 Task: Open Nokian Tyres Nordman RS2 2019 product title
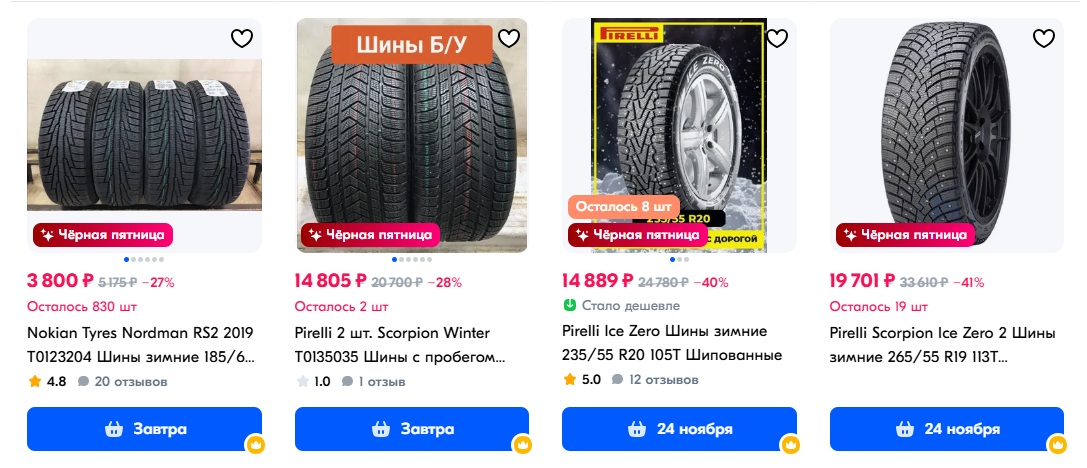tap(141, 346)
